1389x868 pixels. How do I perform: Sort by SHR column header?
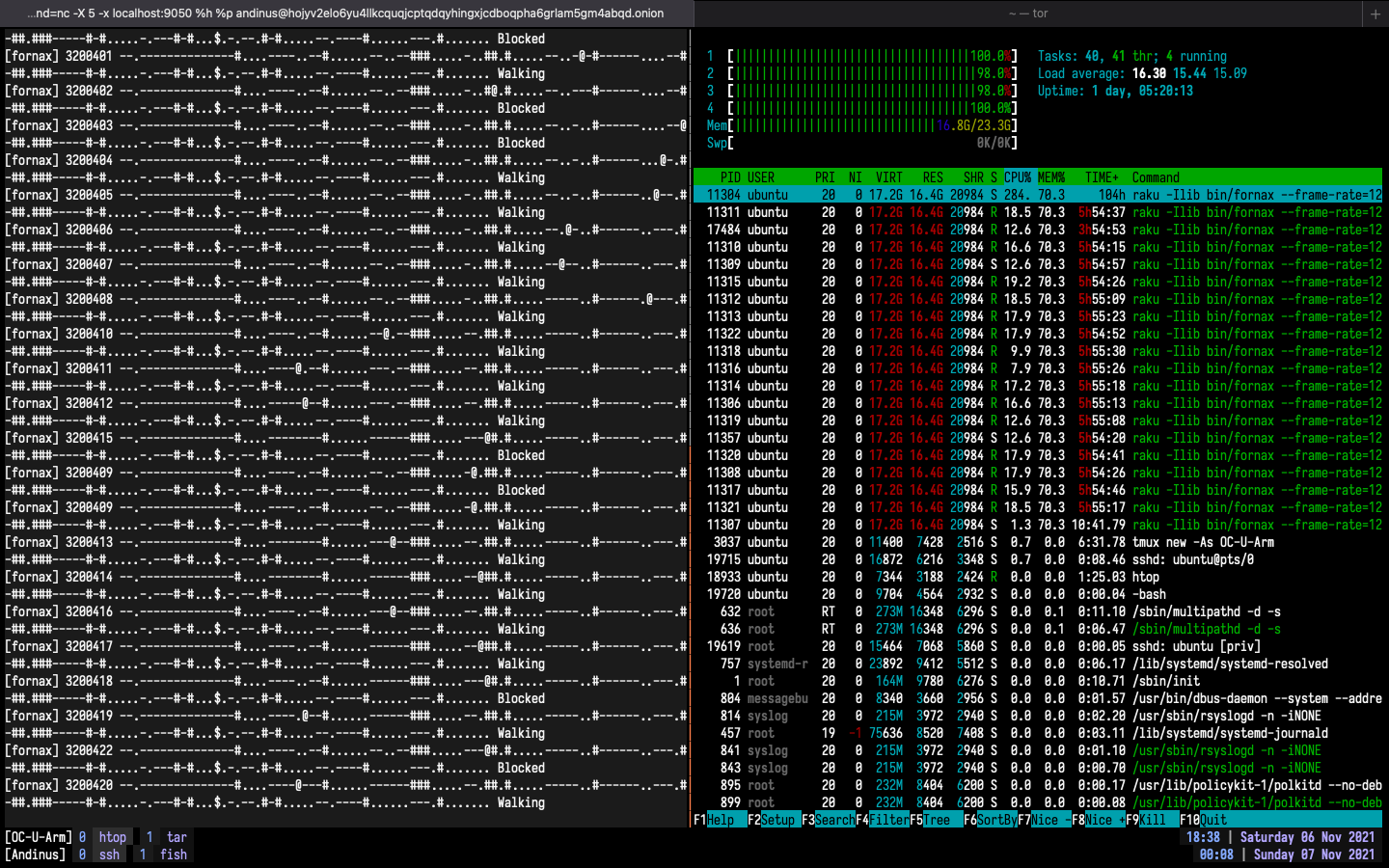click(x=973, y=177)
